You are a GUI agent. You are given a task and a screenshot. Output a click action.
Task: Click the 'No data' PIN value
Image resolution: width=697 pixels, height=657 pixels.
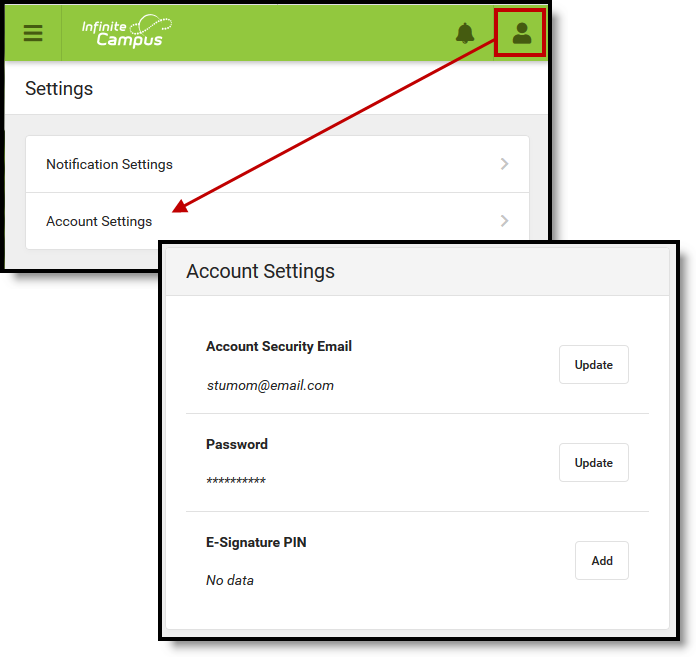click(230, 580)
